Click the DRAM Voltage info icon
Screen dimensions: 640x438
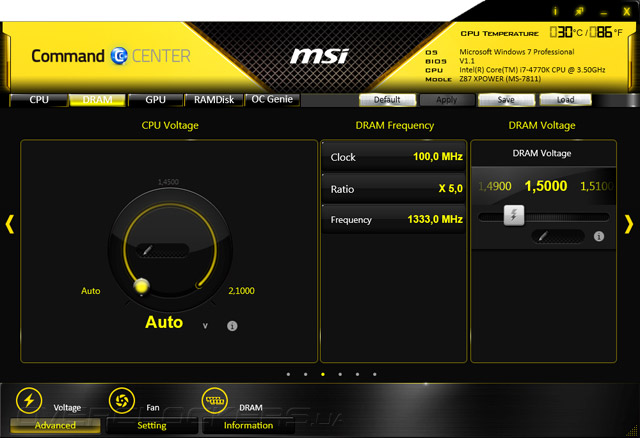pos(598,236)
